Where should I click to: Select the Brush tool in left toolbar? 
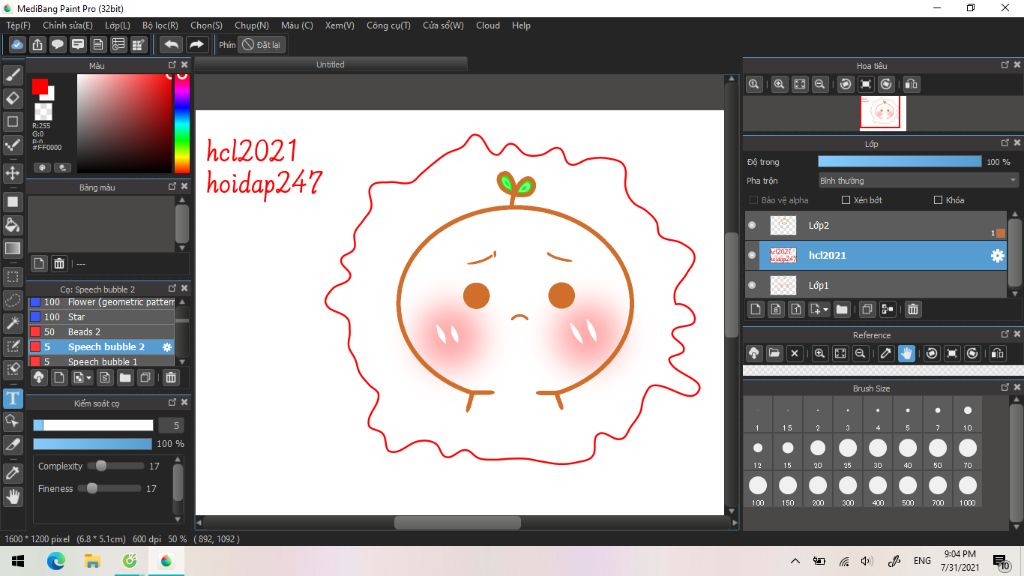[12, 75]
